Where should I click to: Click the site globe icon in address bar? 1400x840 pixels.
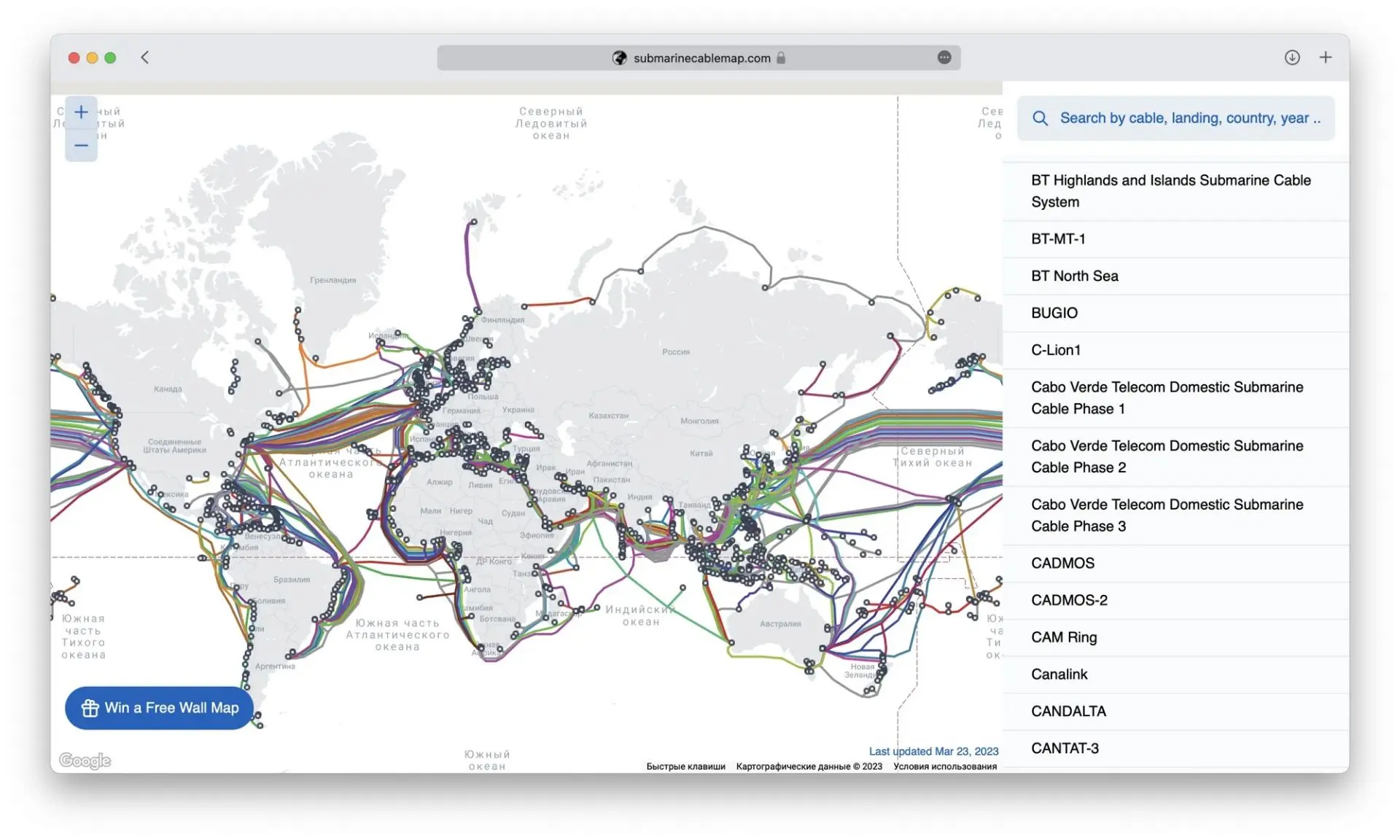pos(619,58)
